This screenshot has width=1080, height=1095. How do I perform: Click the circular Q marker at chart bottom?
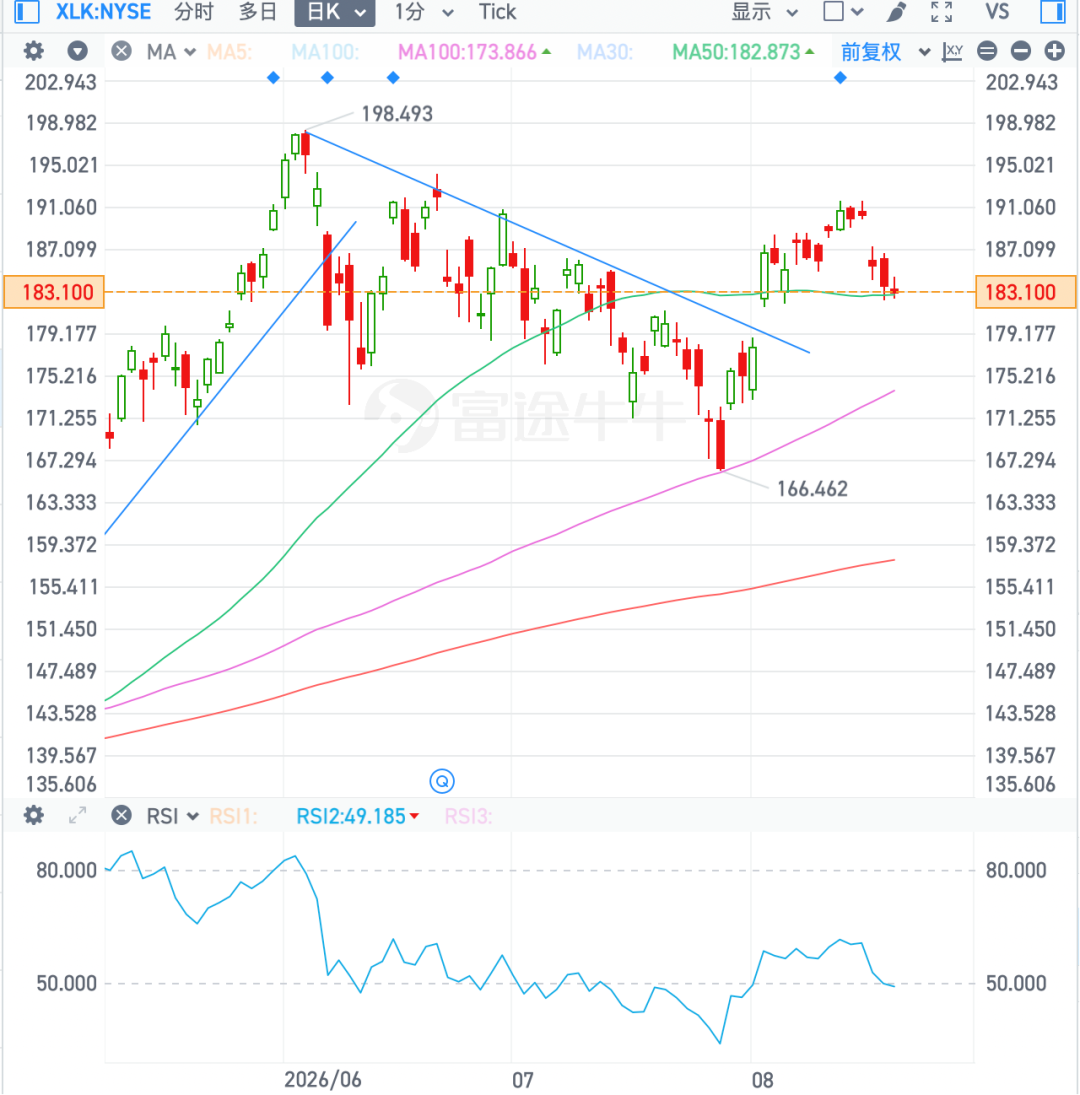(442, 781)
